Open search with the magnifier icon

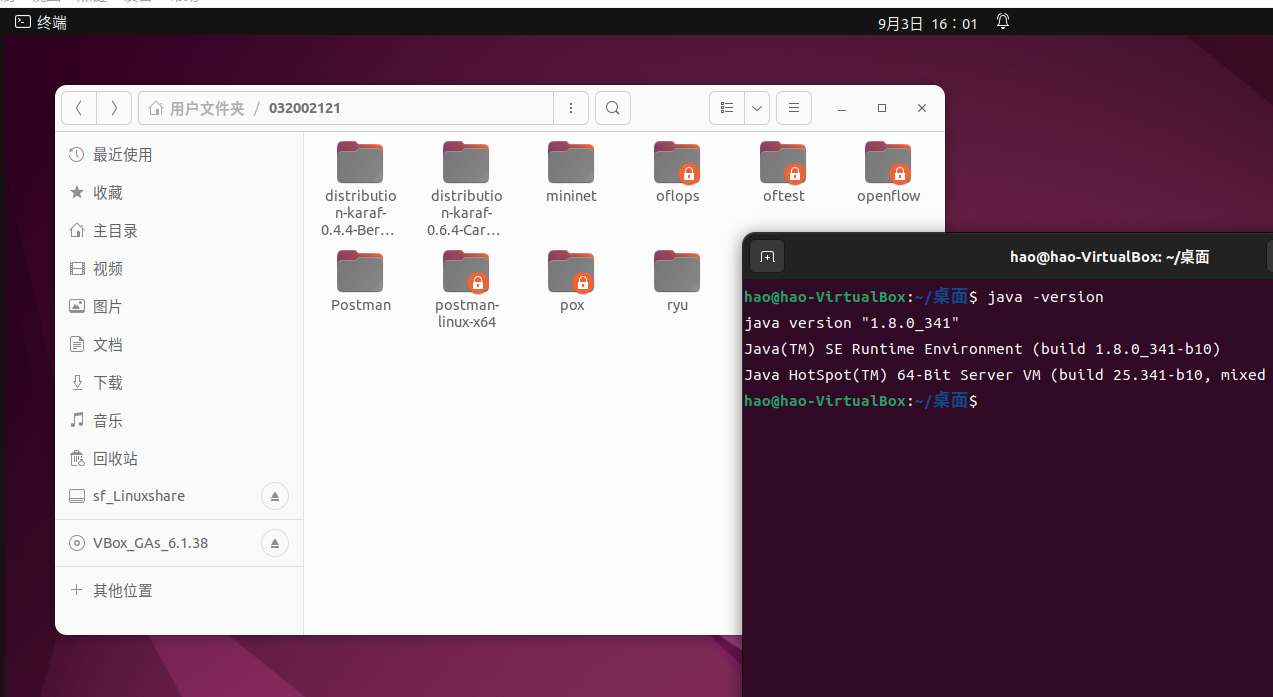coord(613,108)
